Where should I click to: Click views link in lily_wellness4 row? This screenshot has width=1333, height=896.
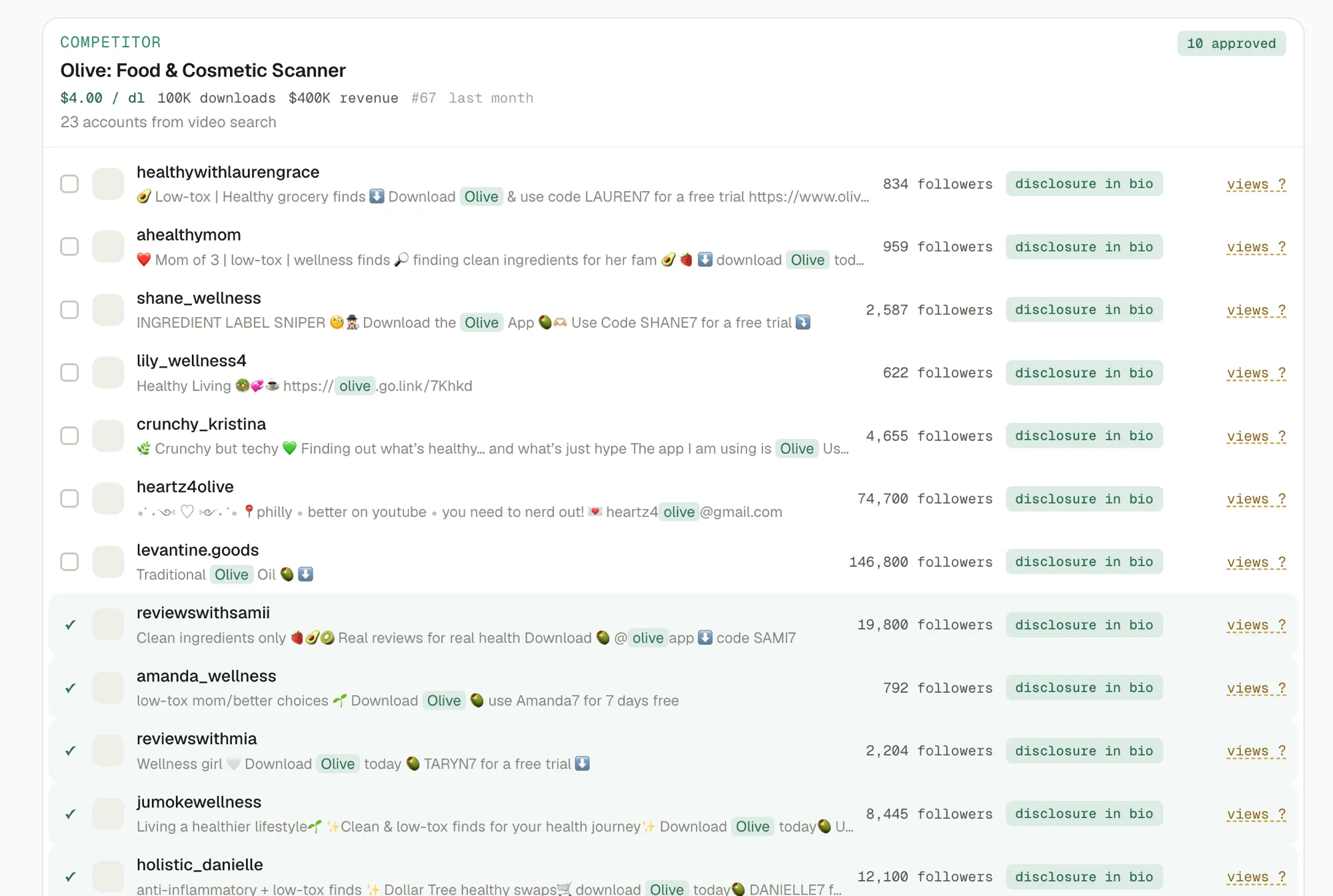[1256, 373]
